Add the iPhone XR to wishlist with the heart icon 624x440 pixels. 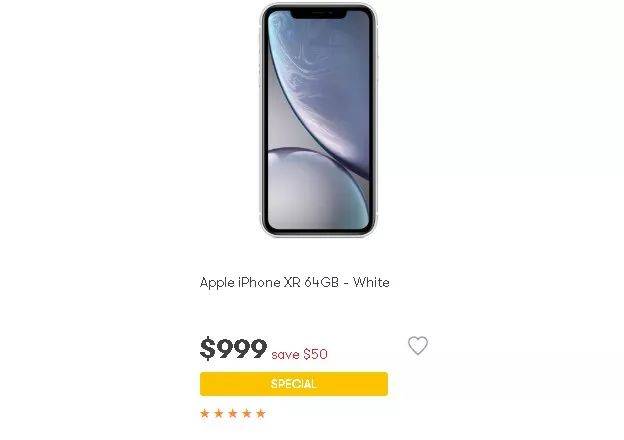[x=418, y=345]
